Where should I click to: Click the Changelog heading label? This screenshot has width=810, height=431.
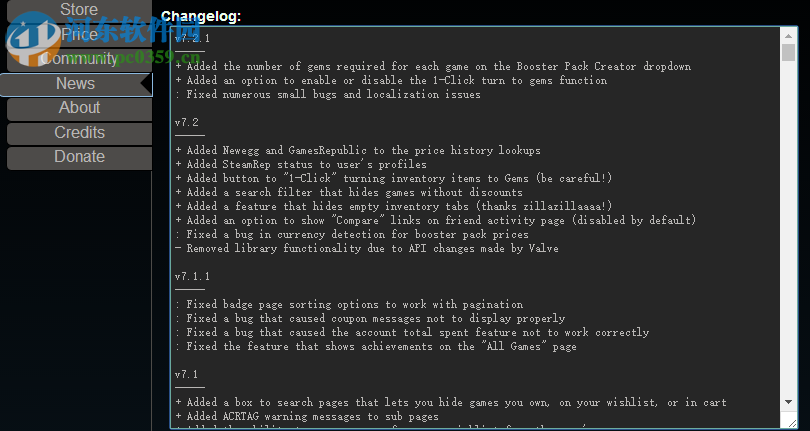tap(201, 16)
